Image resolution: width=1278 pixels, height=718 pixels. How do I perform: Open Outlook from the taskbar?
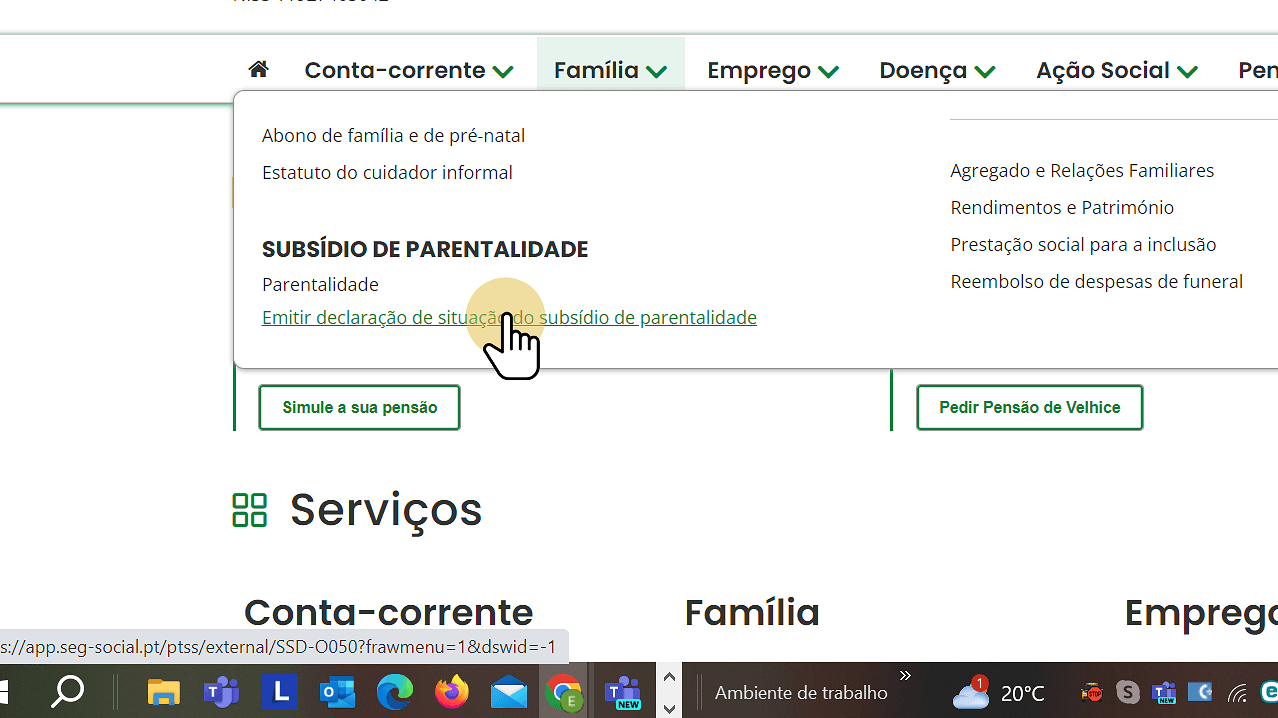(337, 692)
